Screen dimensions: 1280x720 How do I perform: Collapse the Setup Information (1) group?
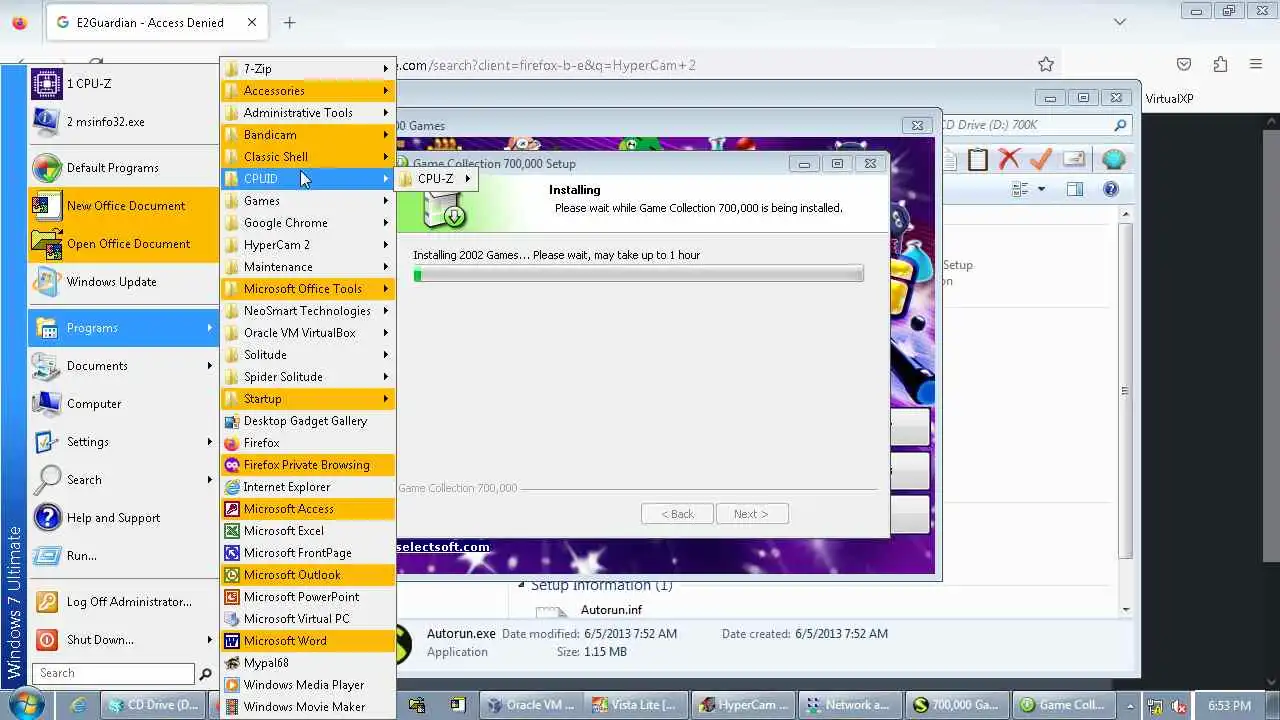(x=521, y=585)
